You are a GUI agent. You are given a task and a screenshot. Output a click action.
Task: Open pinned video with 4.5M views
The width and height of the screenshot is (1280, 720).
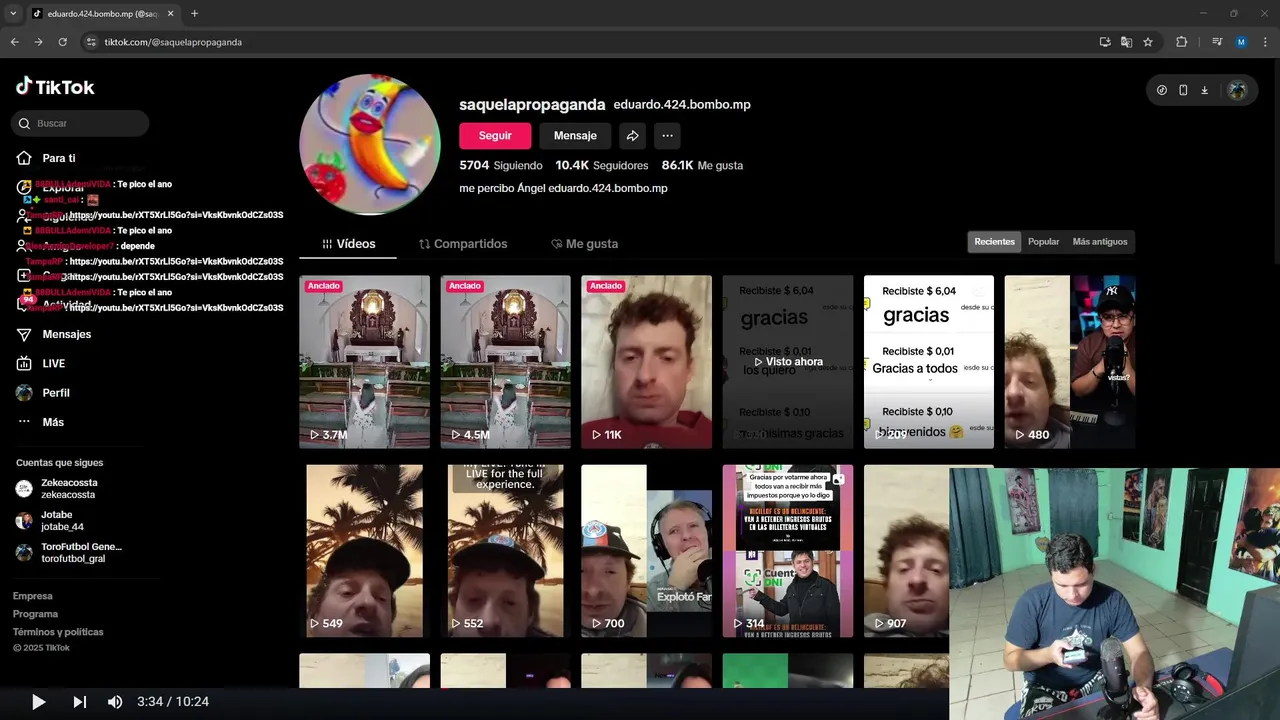506,362
